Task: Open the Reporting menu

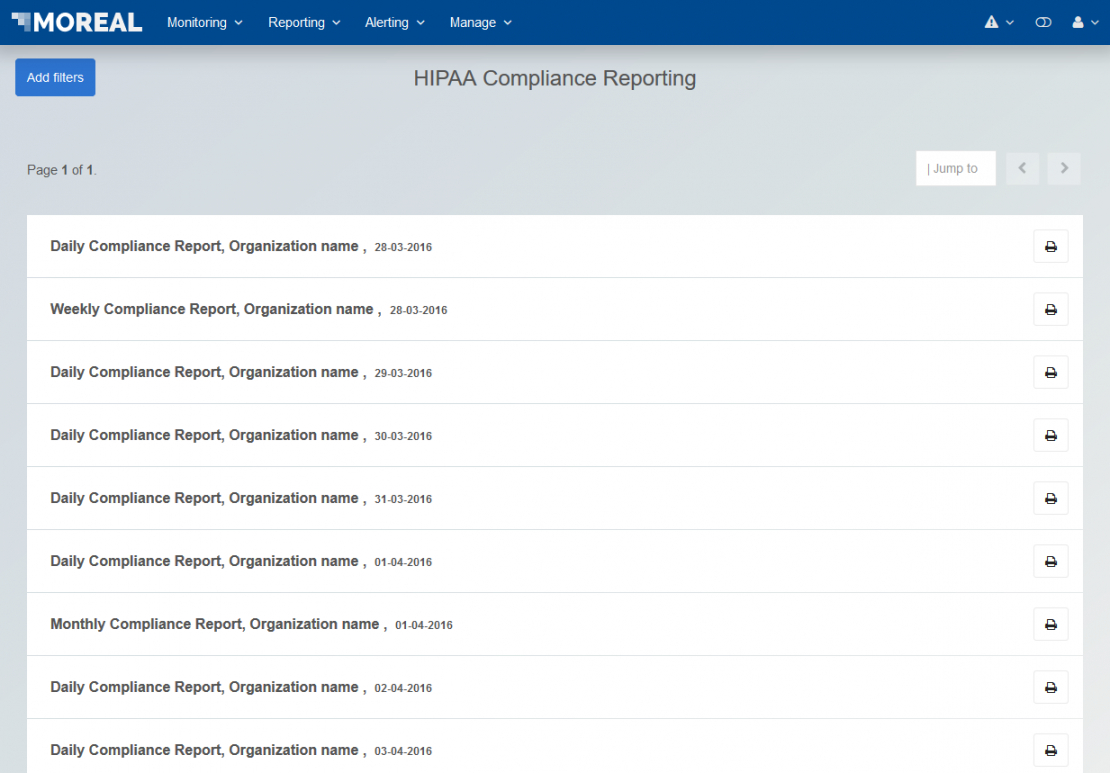Action: click(x=304, y=23)
